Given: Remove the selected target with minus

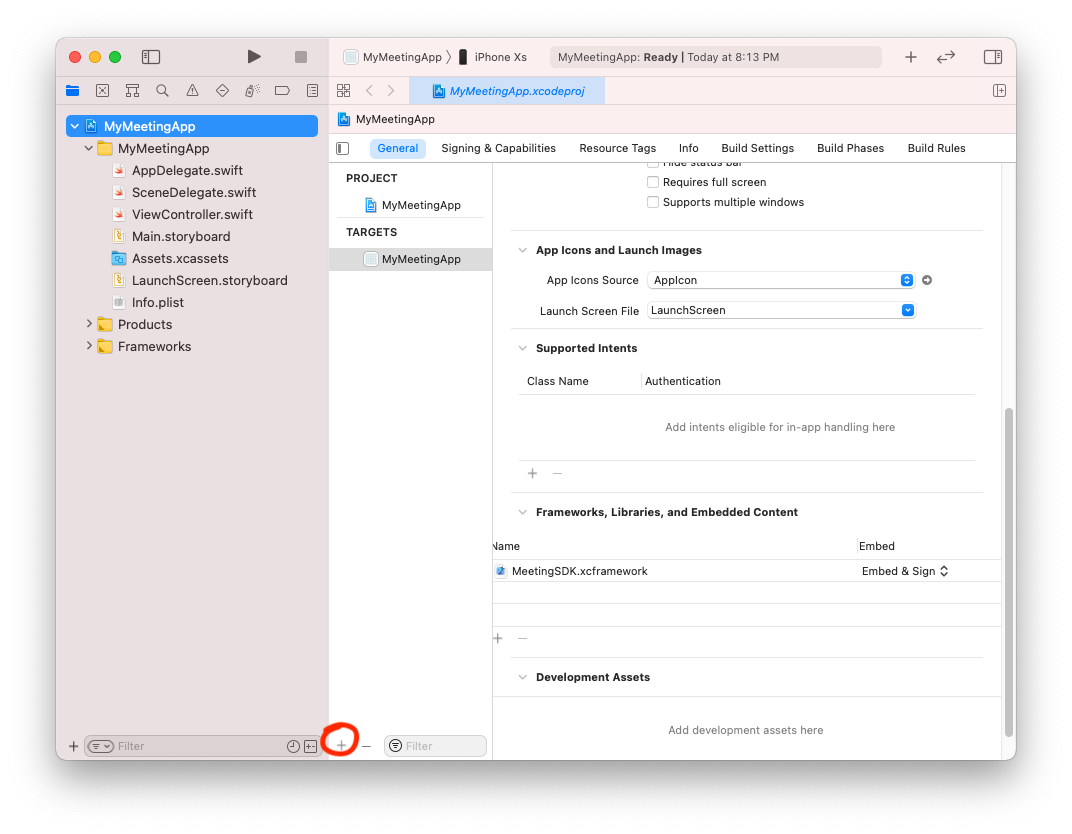Looking at the screenshot, I should click(x=366, y=746).
